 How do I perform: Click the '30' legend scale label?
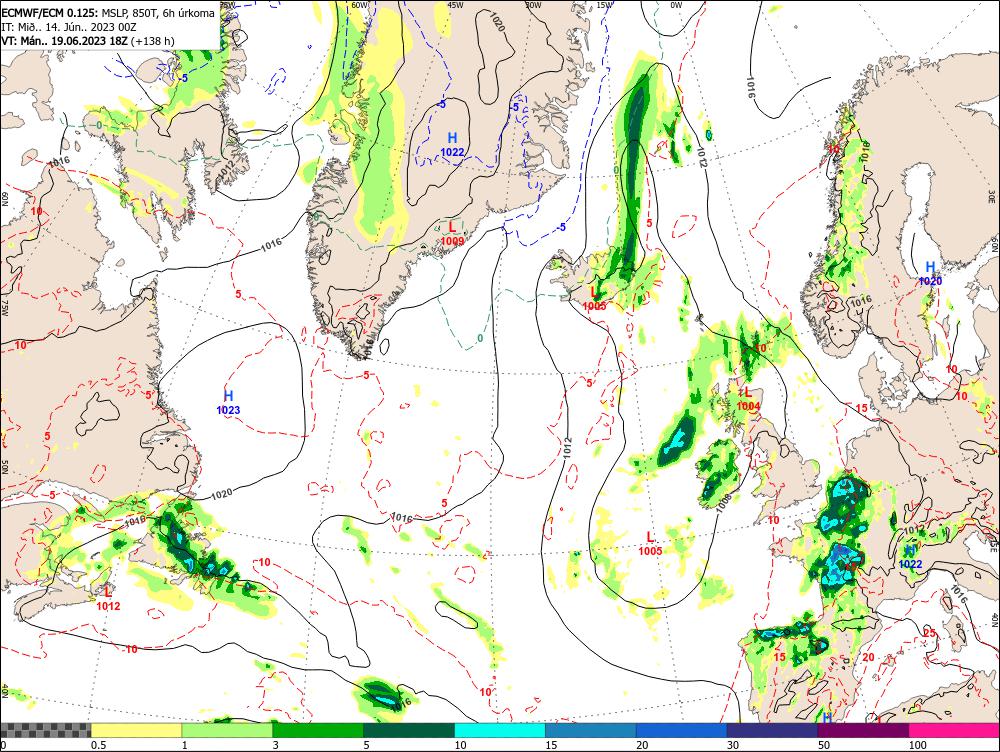(x=733, y=745)
